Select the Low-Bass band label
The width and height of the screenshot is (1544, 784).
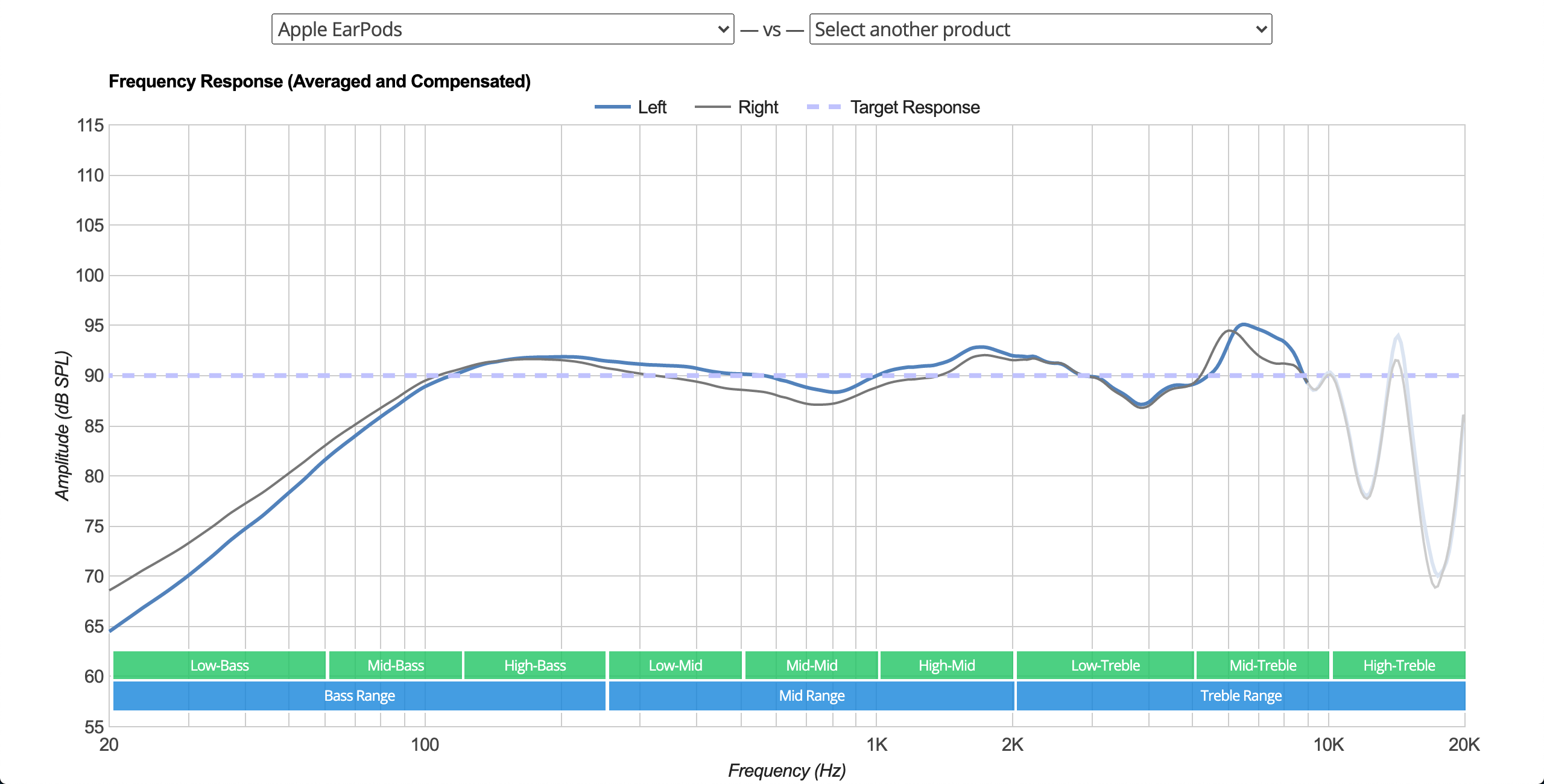tap(219, 665)
